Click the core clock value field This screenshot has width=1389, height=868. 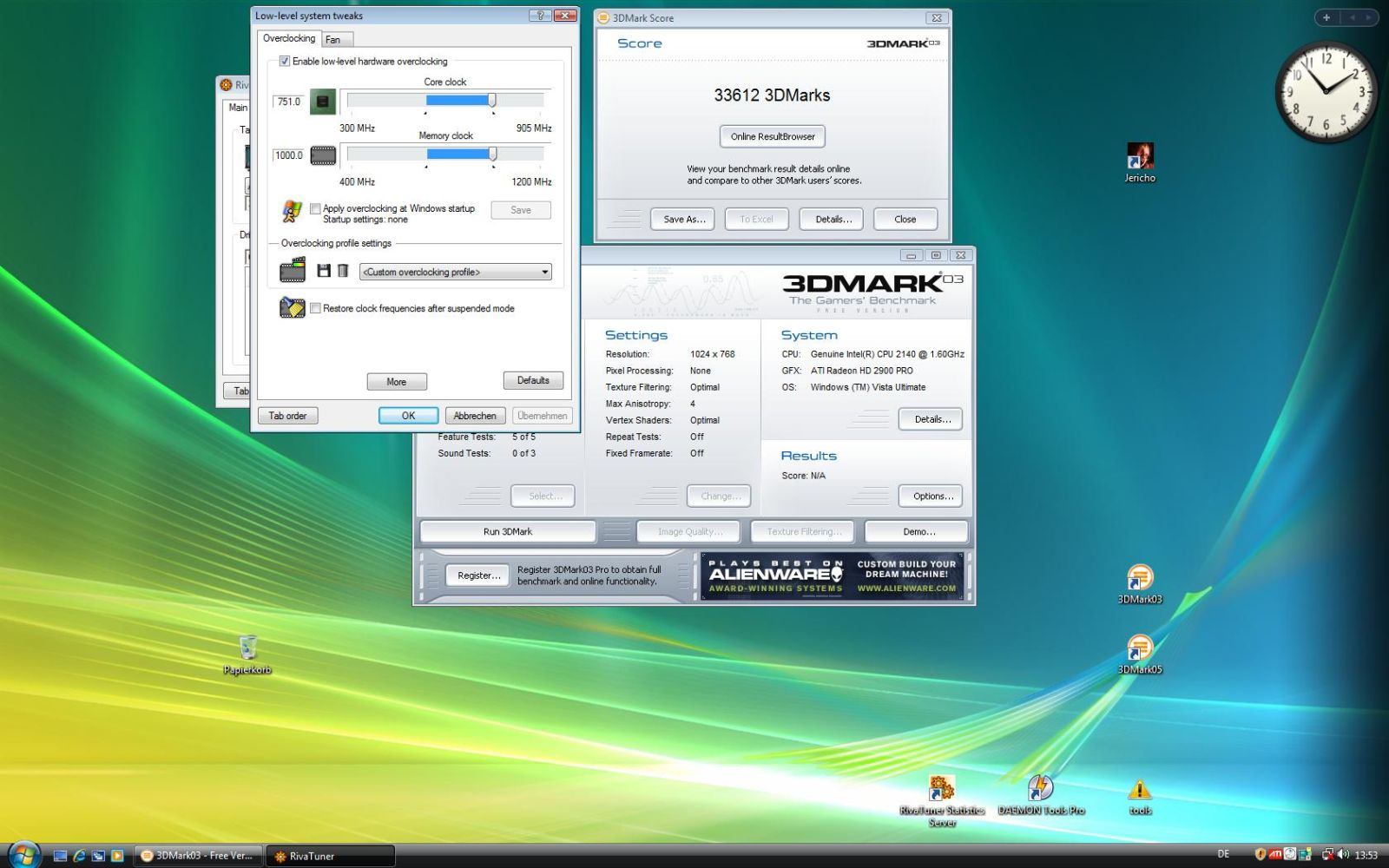(288, 102)
